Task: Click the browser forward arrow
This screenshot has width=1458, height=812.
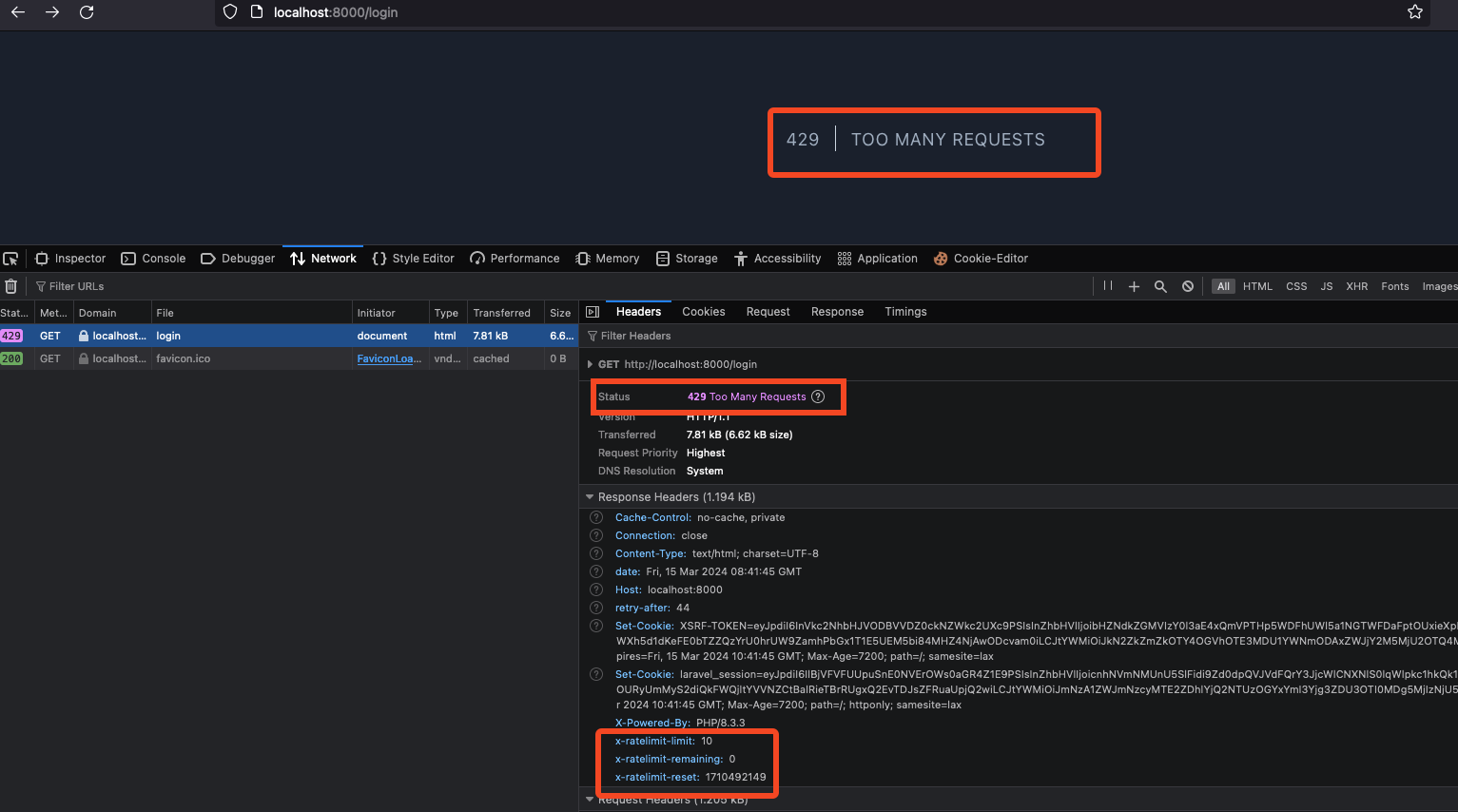Action: coord(52,12)
